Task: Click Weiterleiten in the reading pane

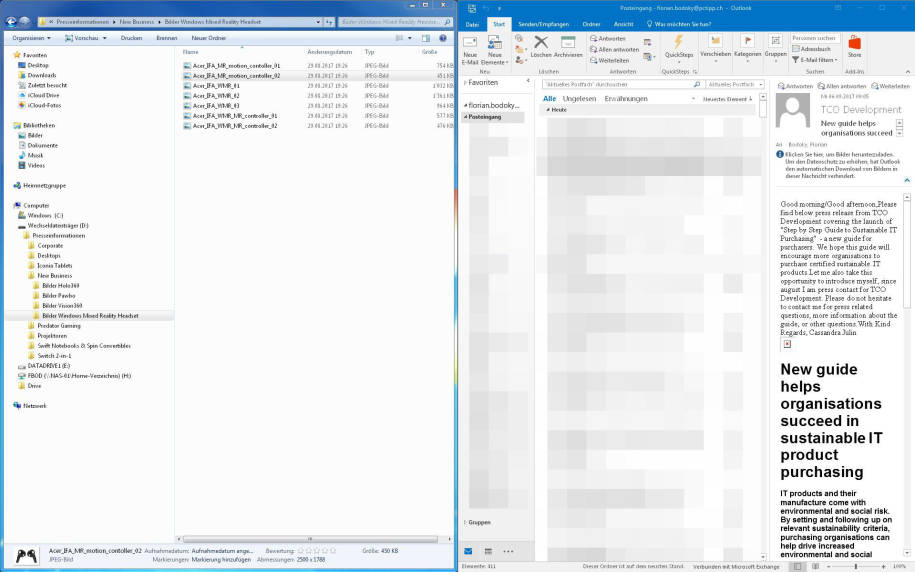Action: (x=890, y=86)
